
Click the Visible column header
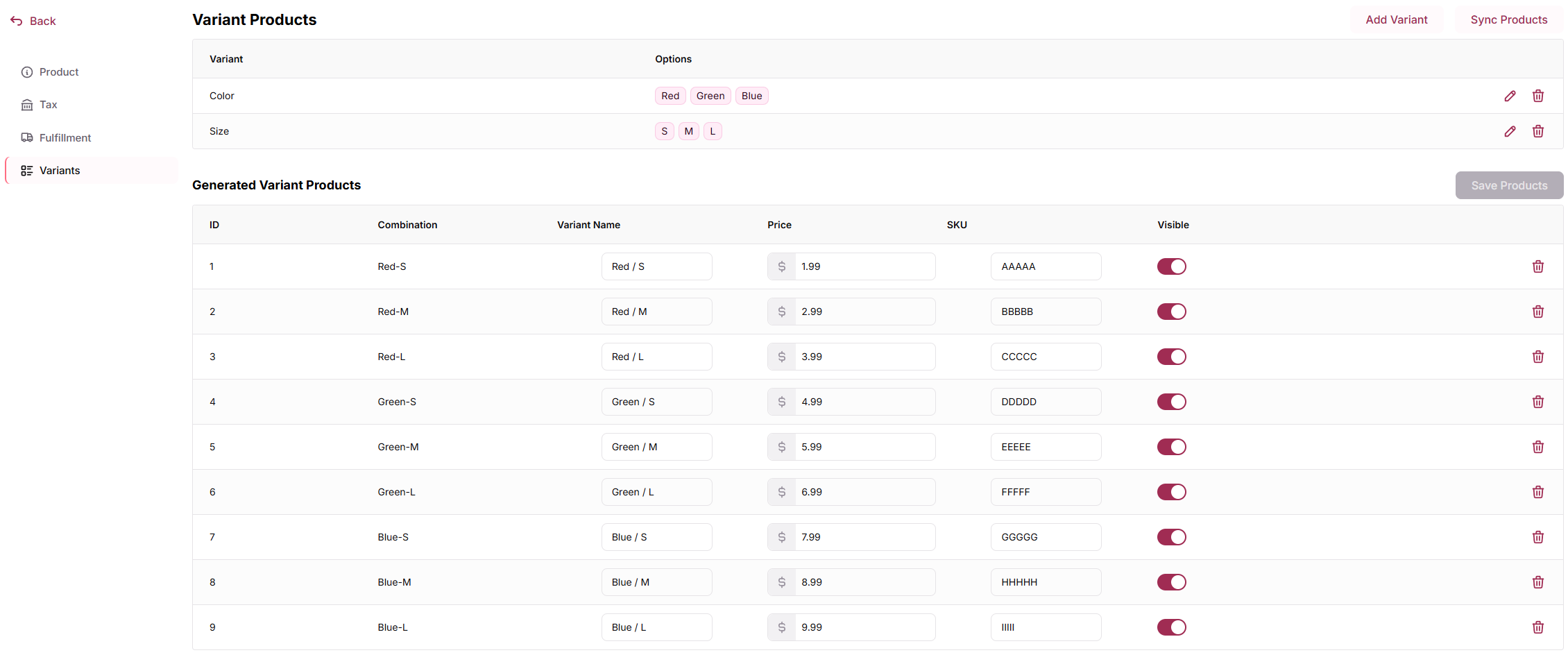(x=1173, y=225)
